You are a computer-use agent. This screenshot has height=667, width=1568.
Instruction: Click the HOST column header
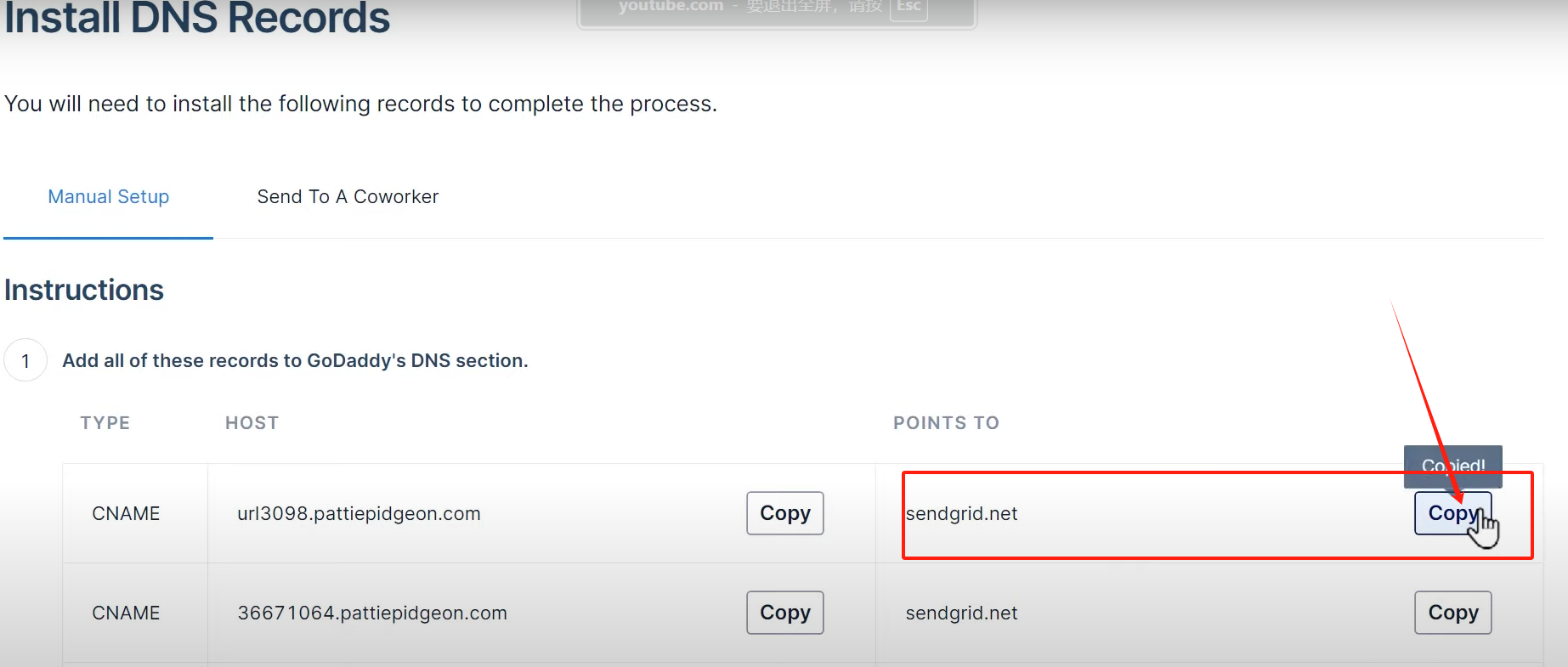point(252,422)
